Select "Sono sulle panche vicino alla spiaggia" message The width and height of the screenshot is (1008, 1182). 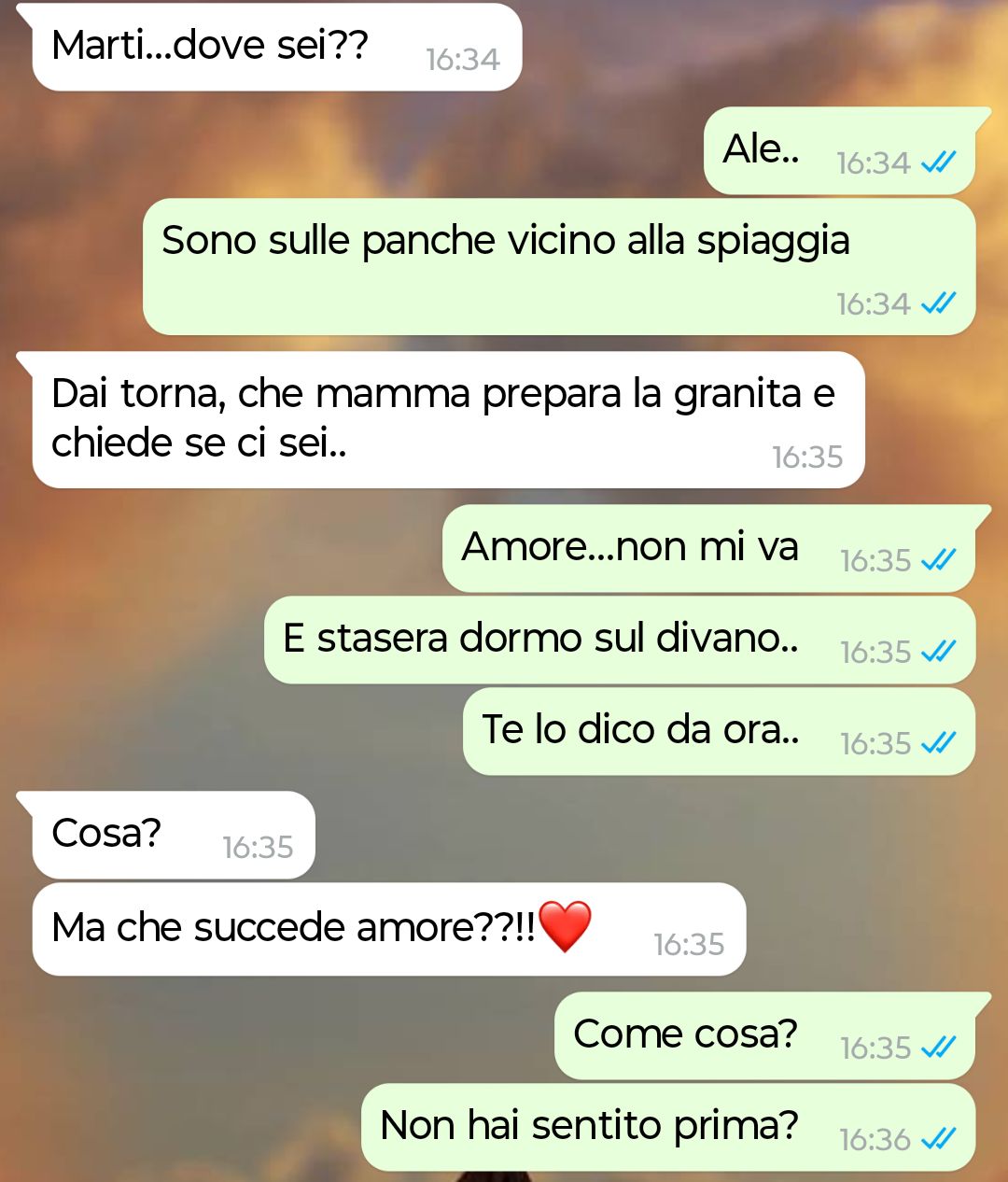[x=559, y=267]
